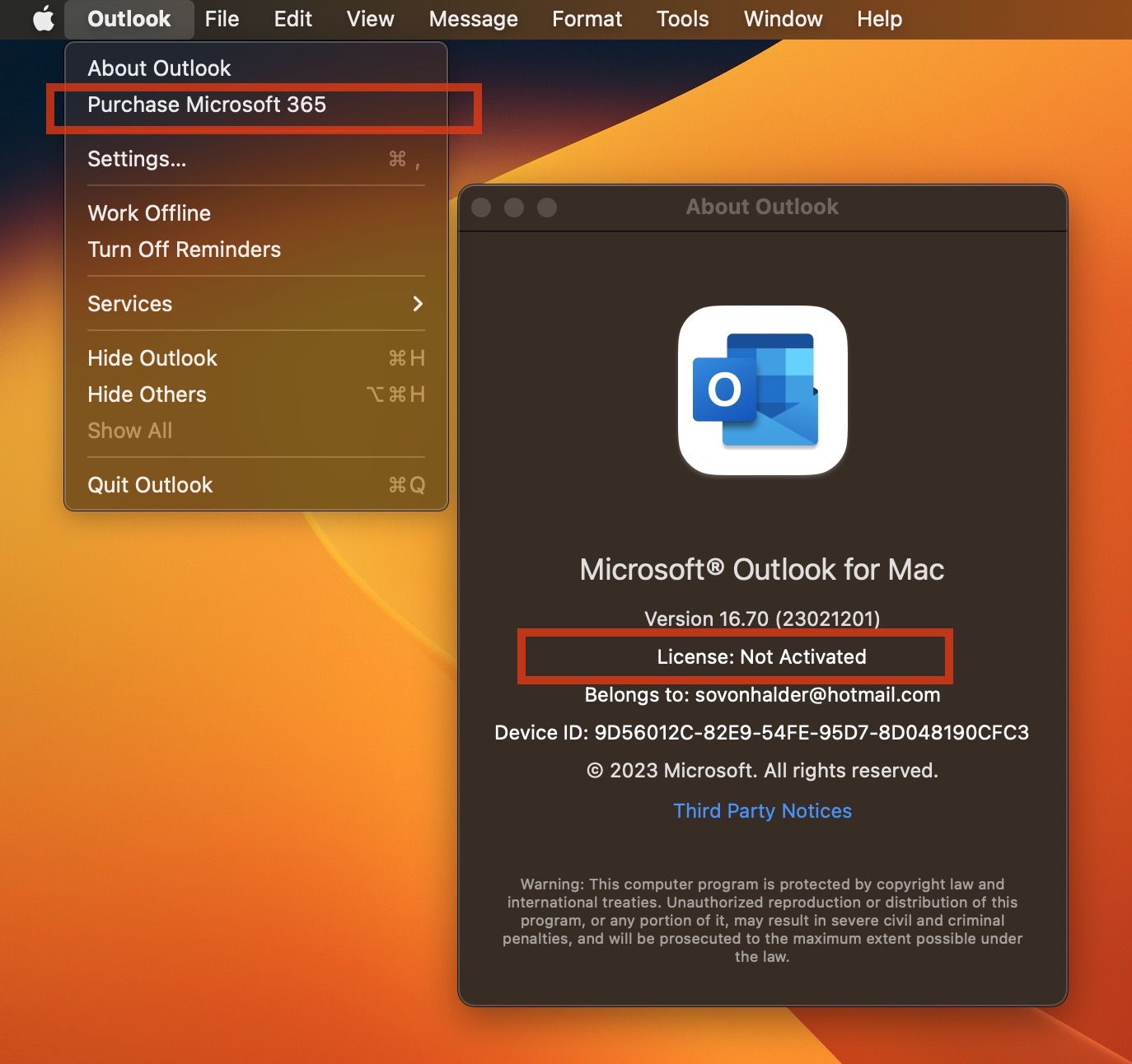Image resolution: width=1132 pixels, height=1064 pixels.
Task: Open the Edit menu
Action: [x=292, y=19]
